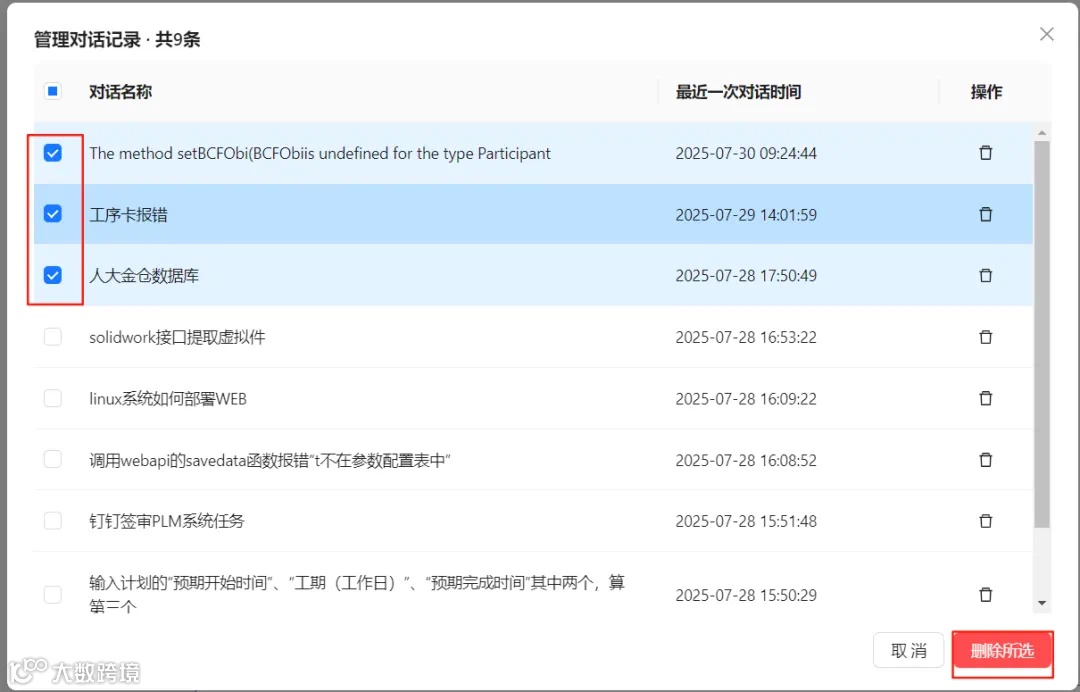Check the solidwork接口提取虚拟件 checkbox
The height and width of the screenshot is (692, 1080).
tap(53, 337)
